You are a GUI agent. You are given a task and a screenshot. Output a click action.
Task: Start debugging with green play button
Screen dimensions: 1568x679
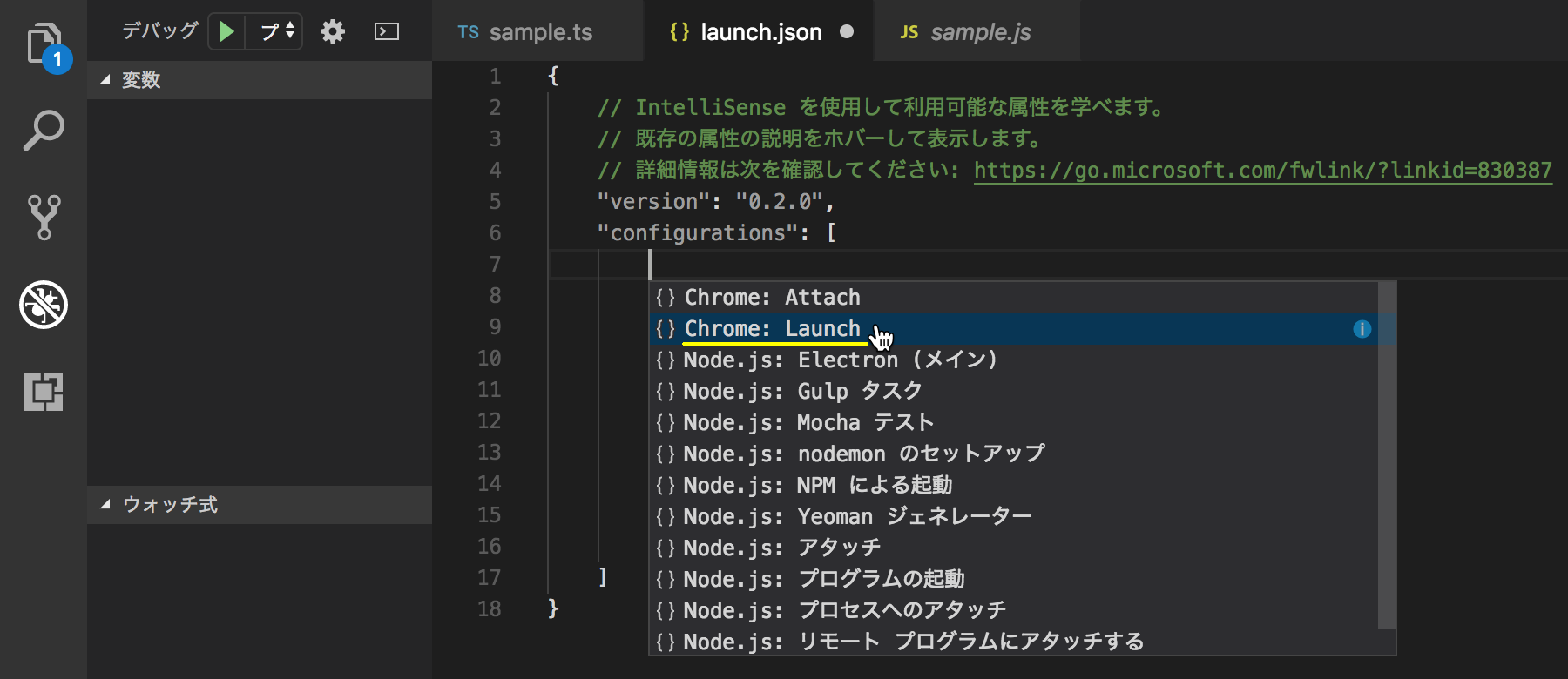point(226,32)
